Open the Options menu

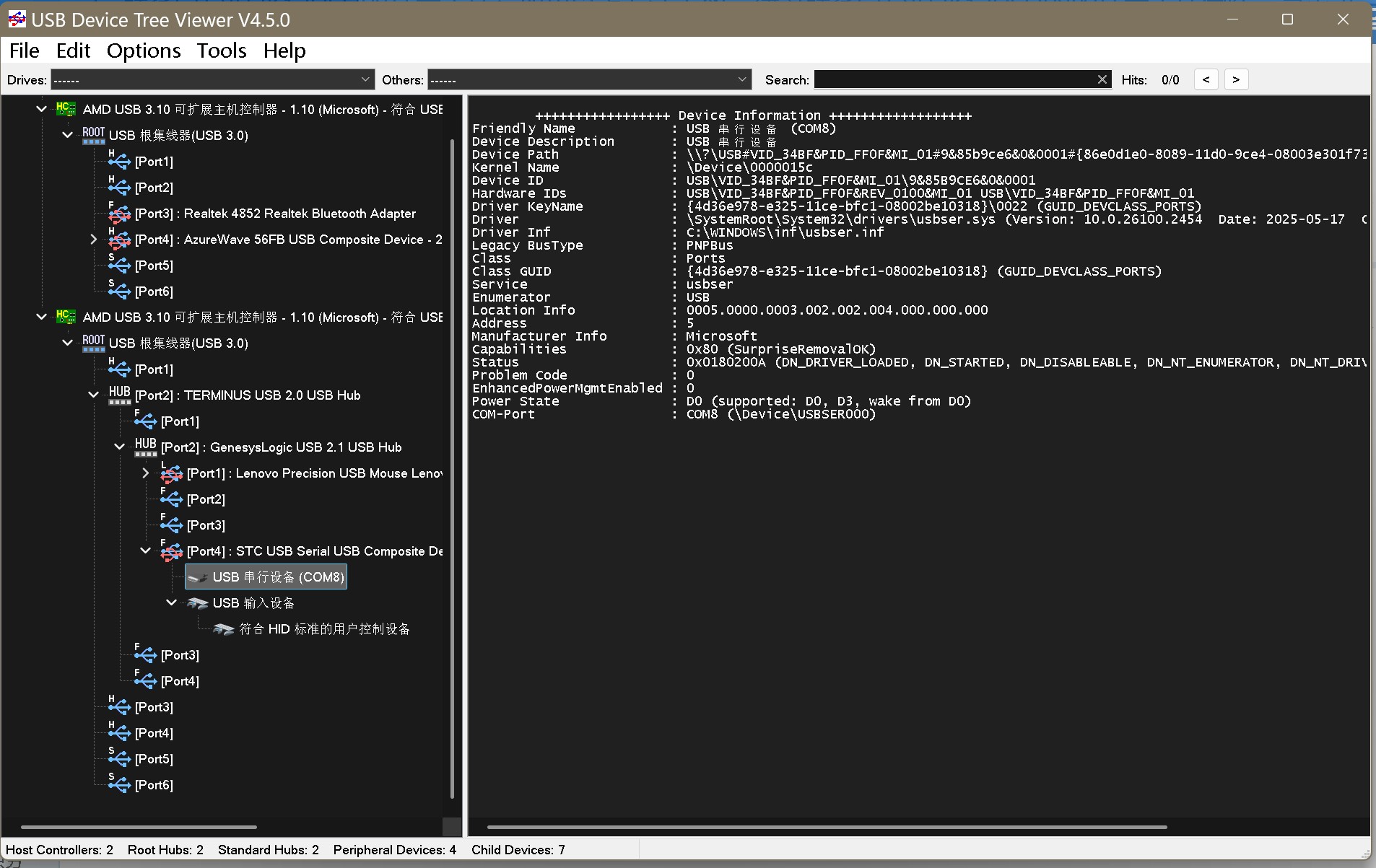(x=144, y=51)
